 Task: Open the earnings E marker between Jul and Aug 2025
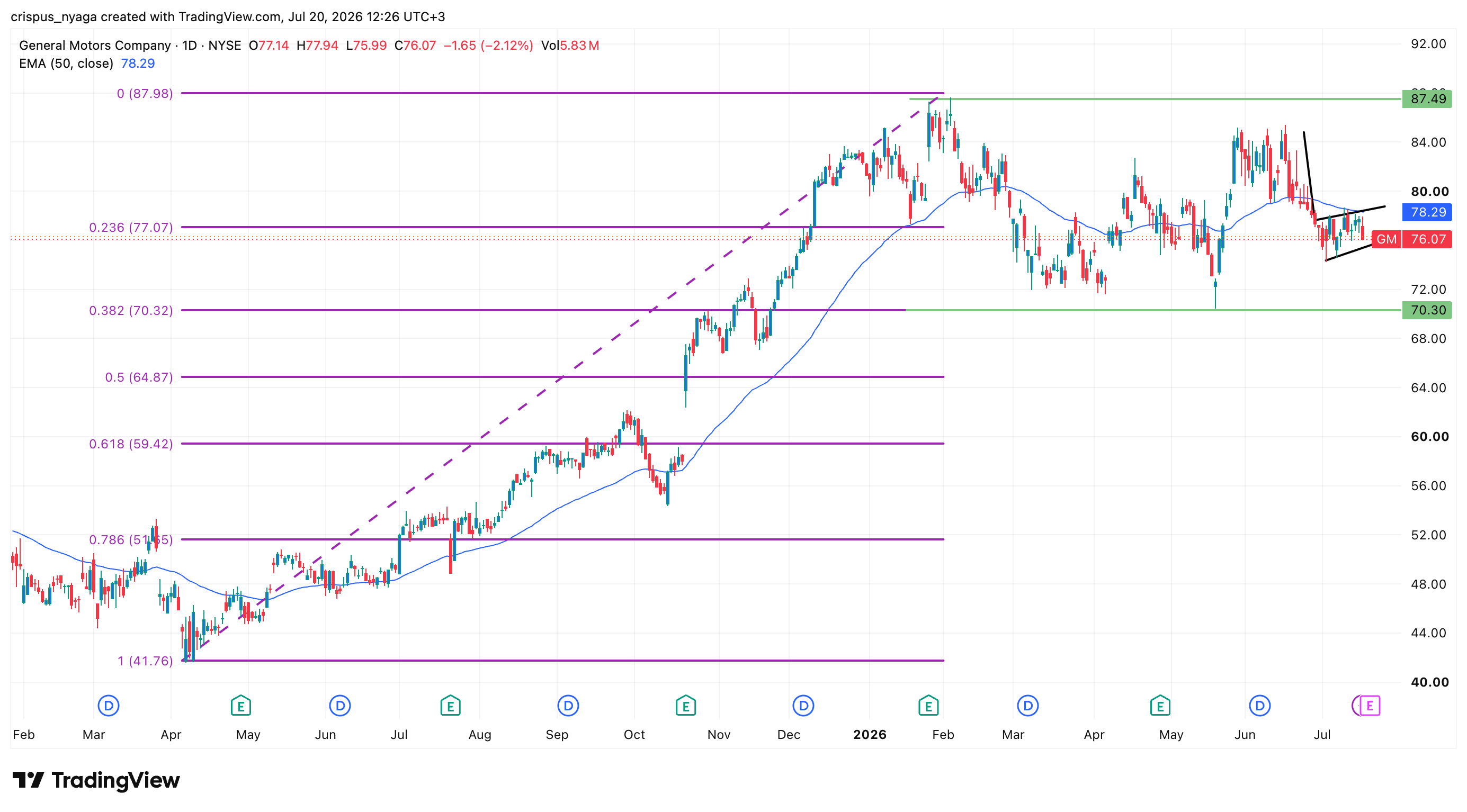pos(451,706)
